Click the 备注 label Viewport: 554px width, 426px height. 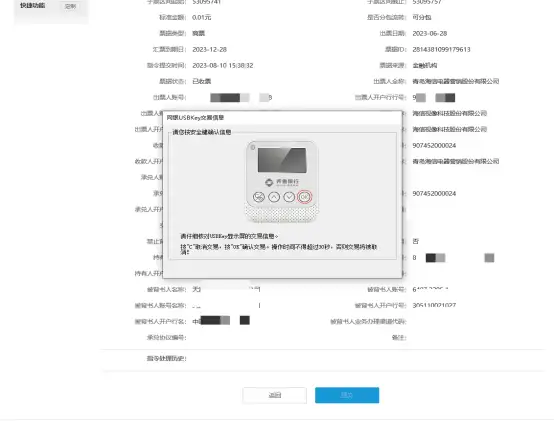pyautogui.click(x=399, y=338)
